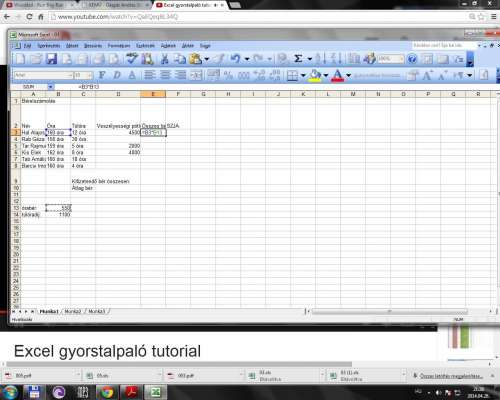Click the Undo arrow icon

tap(235, 59)
